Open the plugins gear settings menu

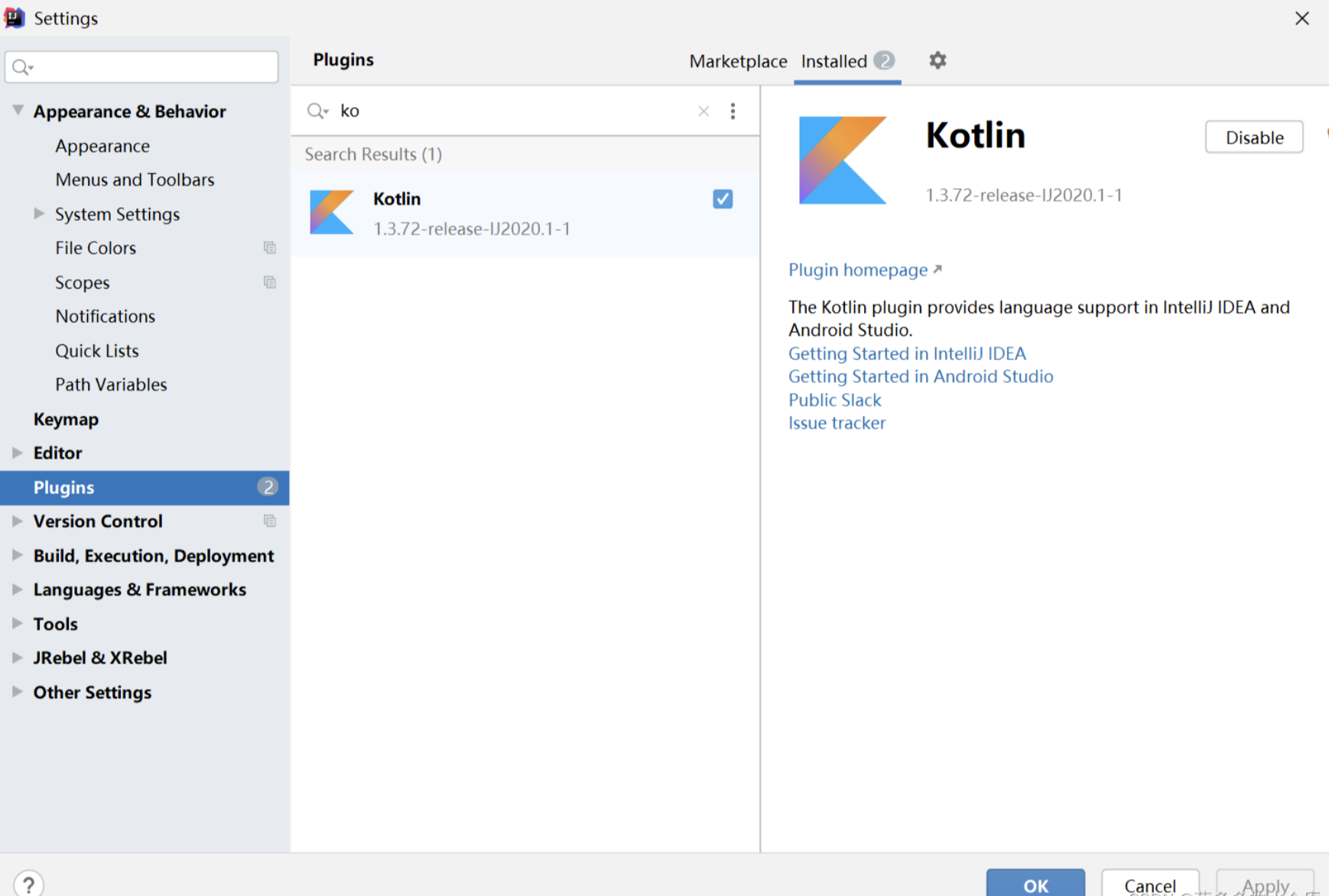pos(937,60)
